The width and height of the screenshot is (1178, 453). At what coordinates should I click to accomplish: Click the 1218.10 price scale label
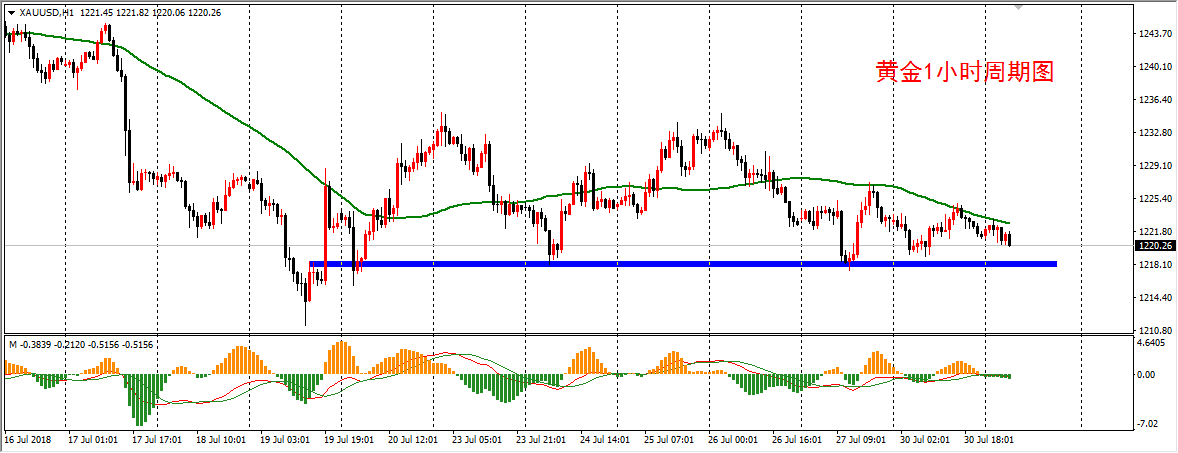(1154, 264)
